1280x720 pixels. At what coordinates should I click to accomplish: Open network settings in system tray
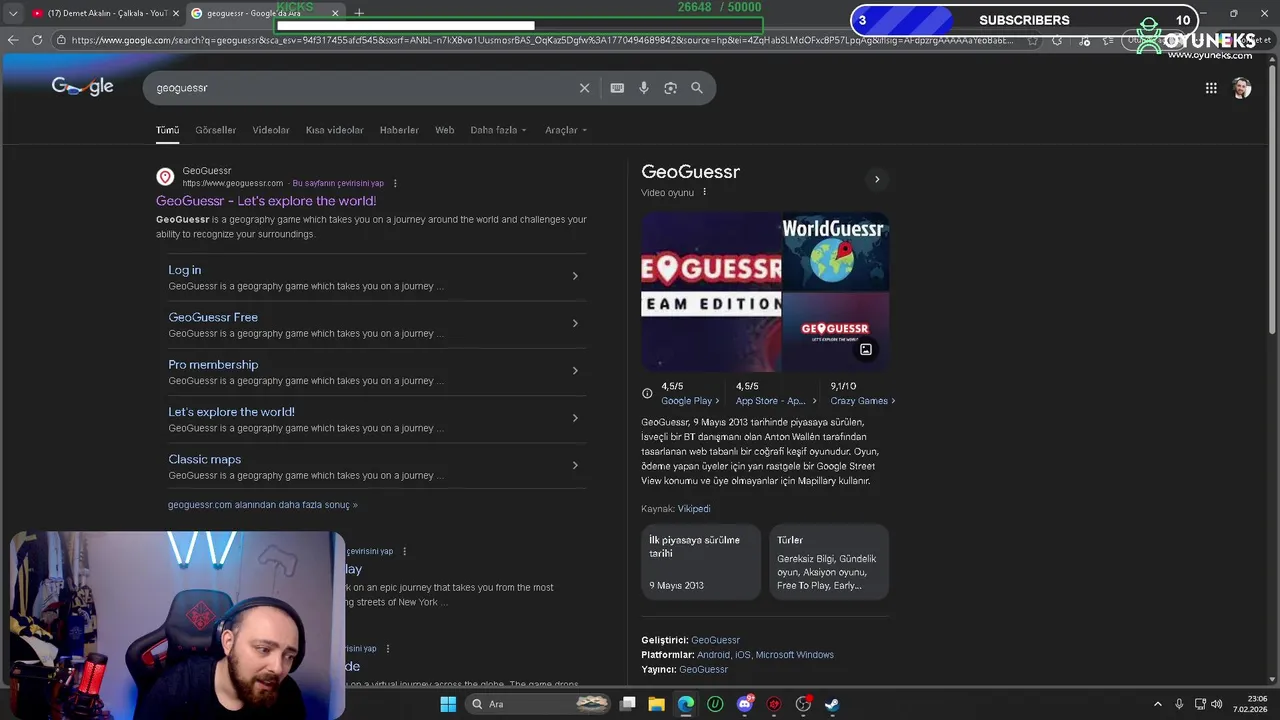click(1200, 704)
